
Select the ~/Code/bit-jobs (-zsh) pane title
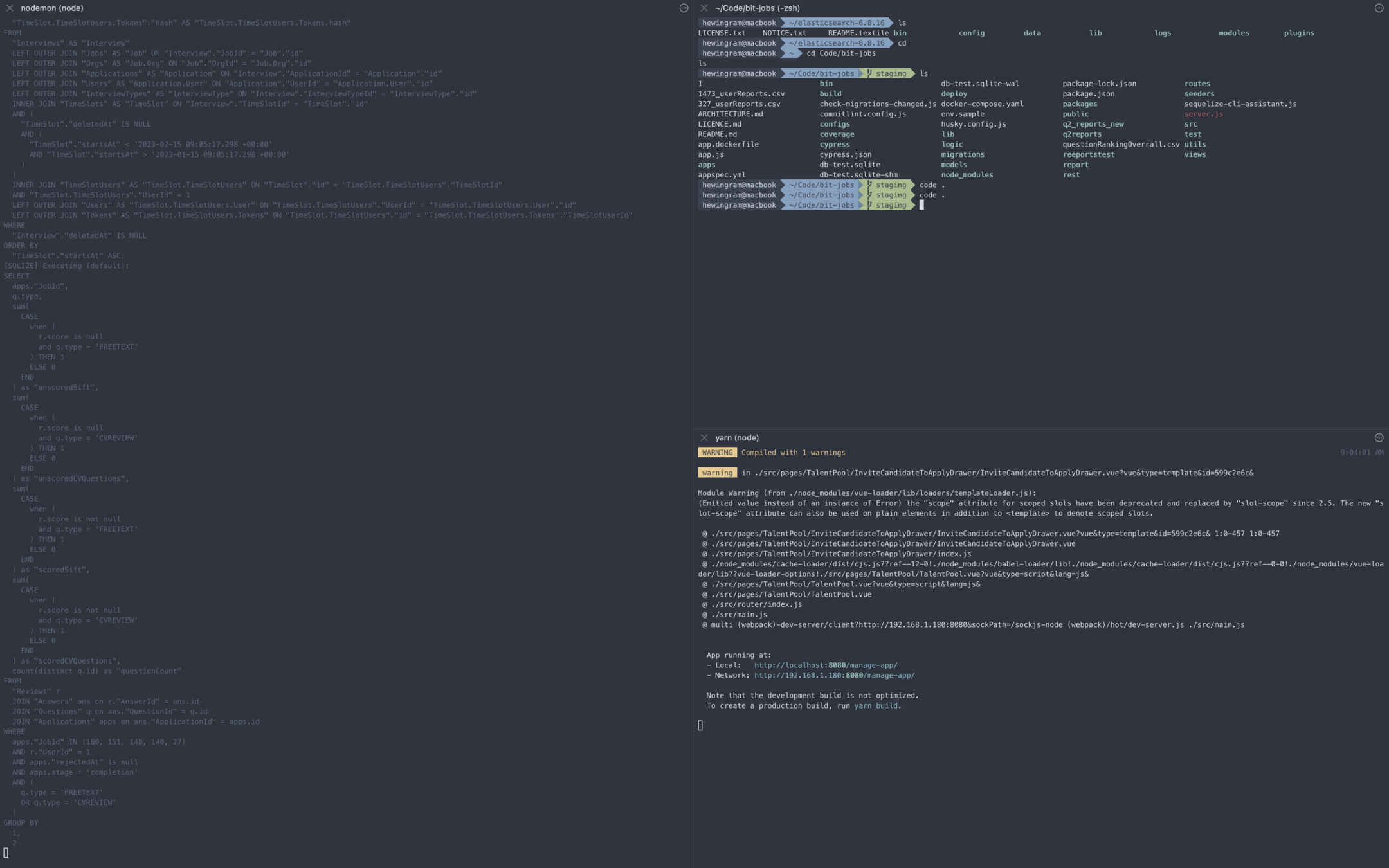pyautogui.click(x=758, y=8)
